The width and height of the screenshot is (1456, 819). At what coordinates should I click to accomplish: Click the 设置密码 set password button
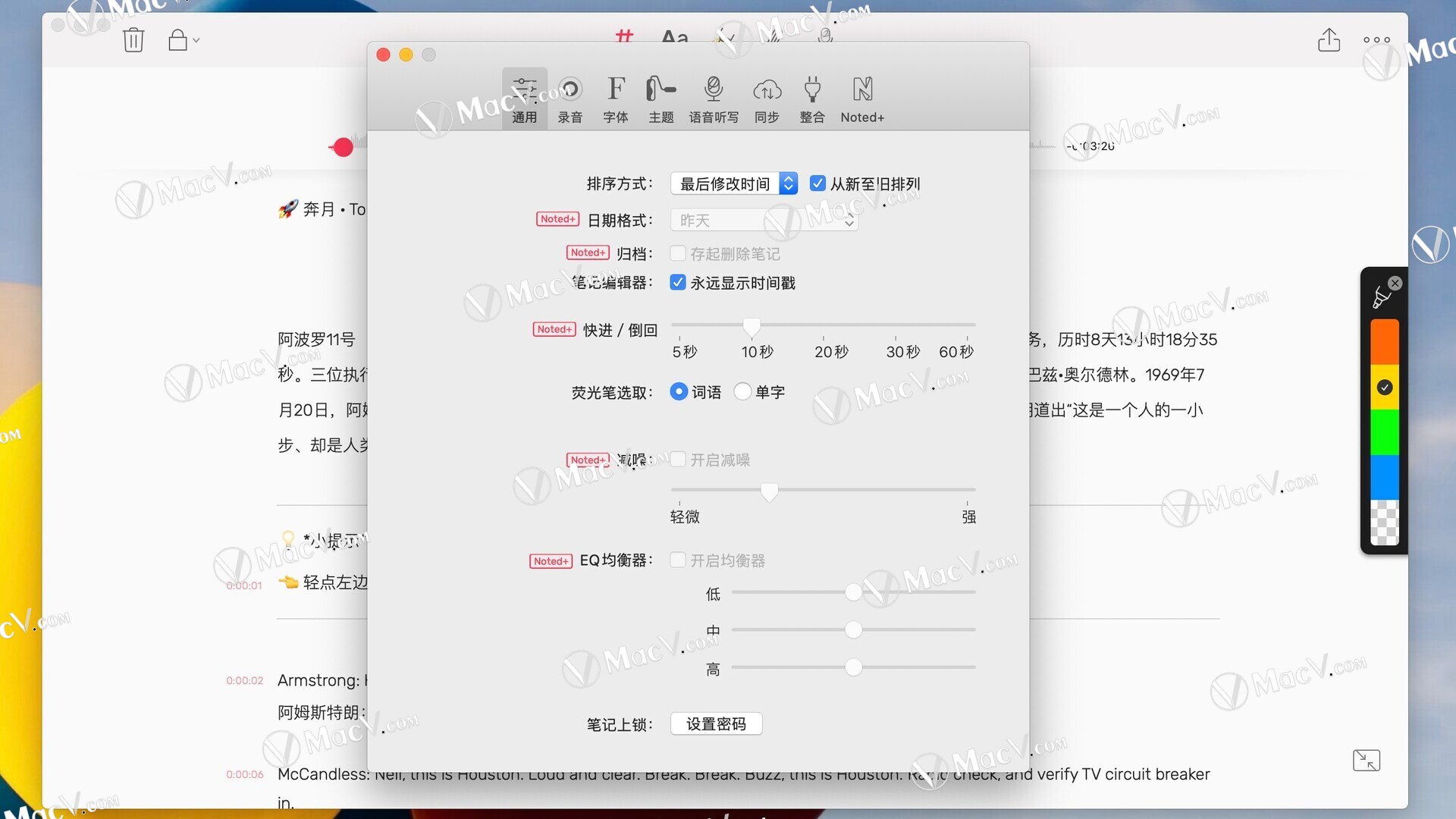click(716, 723)
